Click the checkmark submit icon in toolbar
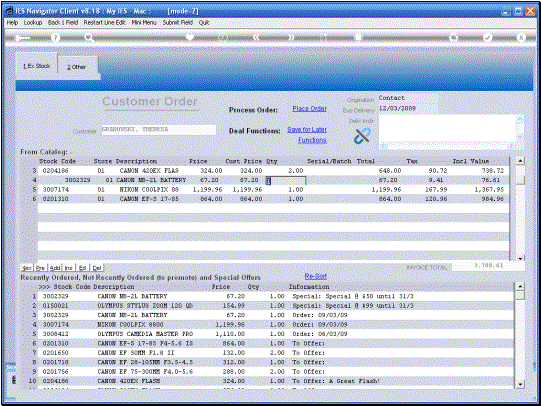Viewport: 541px width, 406px height. click(487, 38)
